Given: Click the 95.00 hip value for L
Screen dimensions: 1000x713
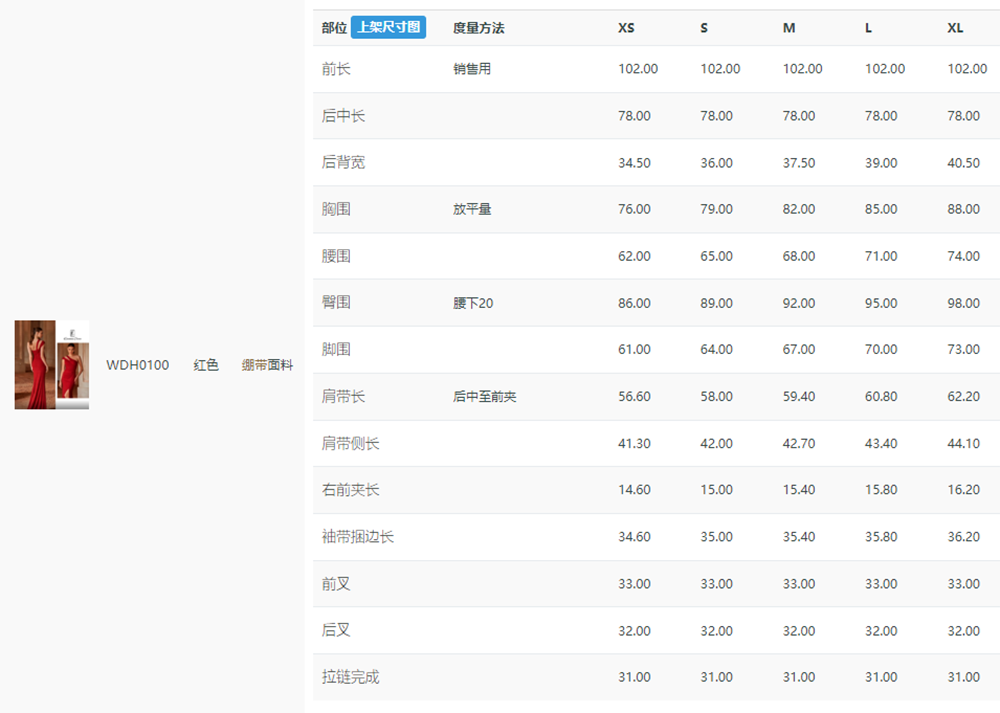Looking at the screenshot, I should pos(881,303).
